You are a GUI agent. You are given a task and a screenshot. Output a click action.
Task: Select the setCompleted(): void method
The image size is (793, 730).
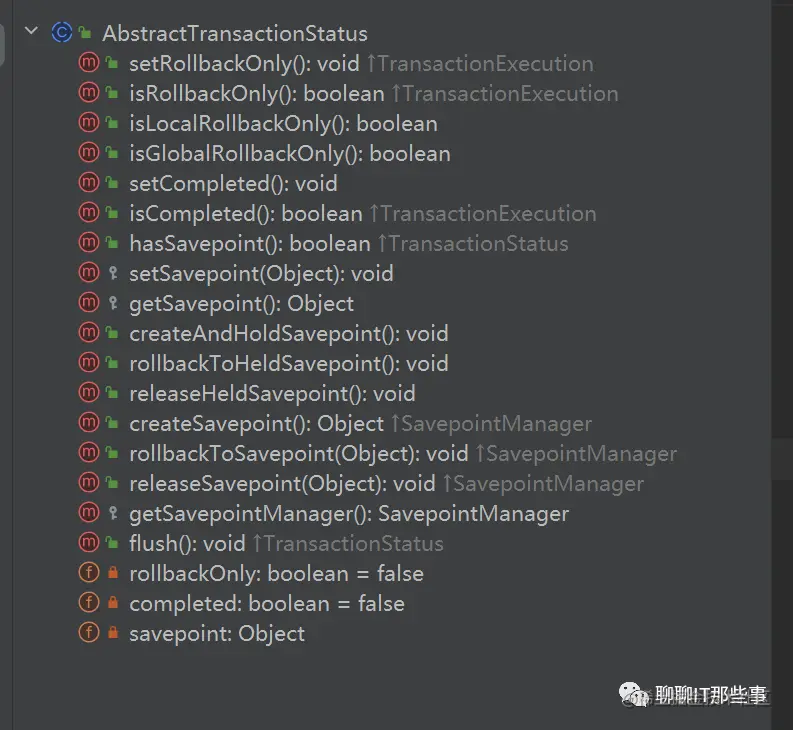click(x=233, y=184)
